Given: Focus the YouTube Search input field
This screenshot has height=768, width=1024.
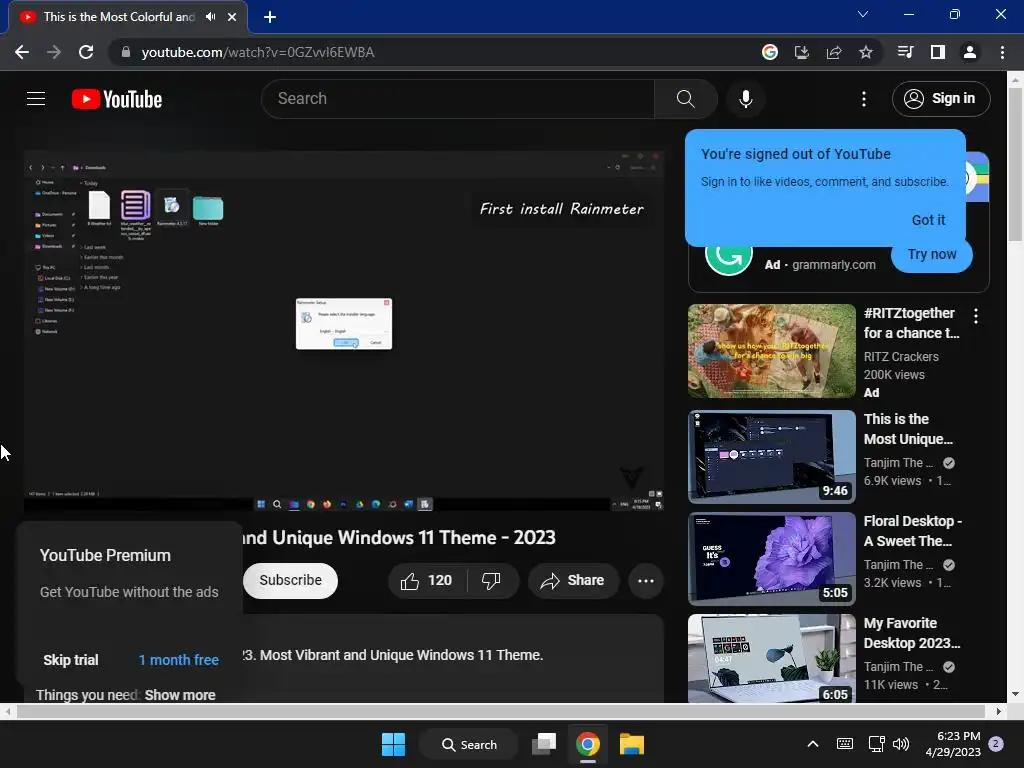Looking at the screenshot, I should pyautogui.click(x=458, y=99).
